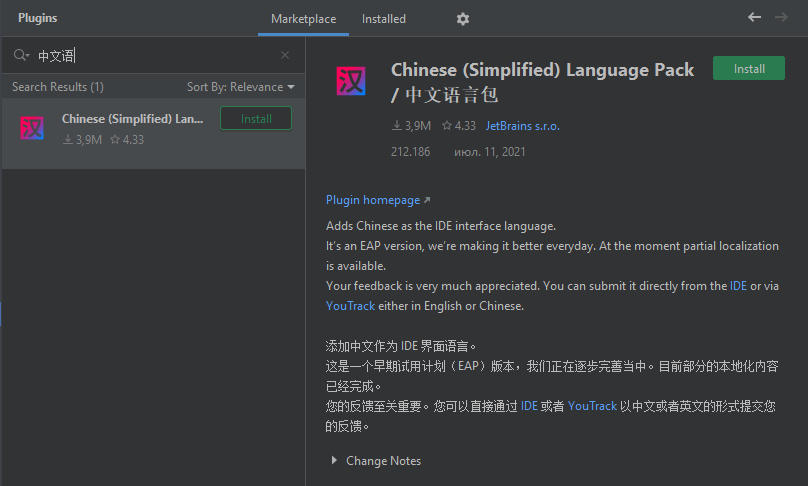
Task: Click the IDE link in Chinese description
Action: click(529, 406)
